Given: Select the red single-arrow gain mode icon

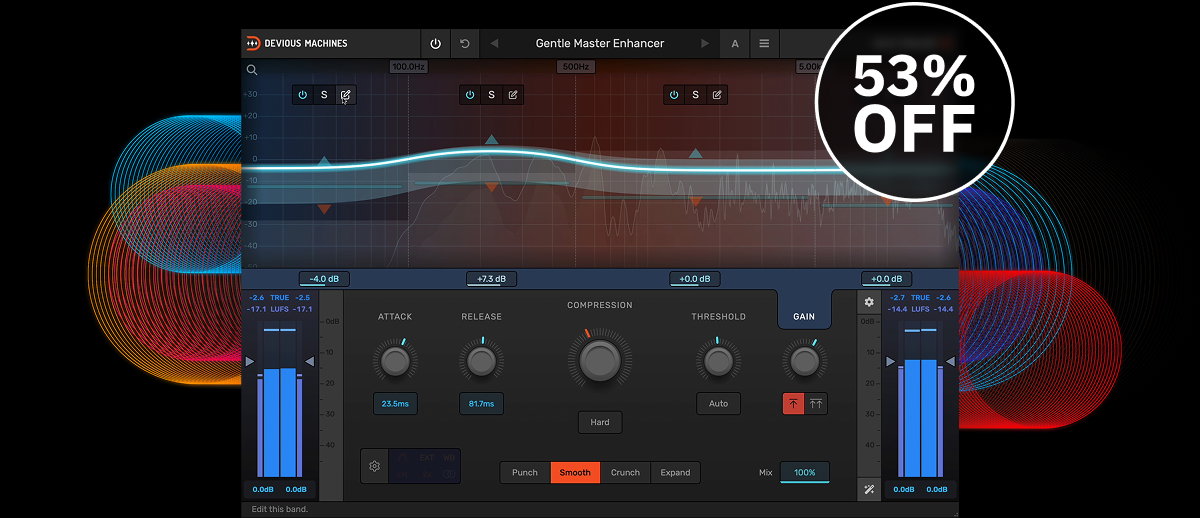Looking at the screenshot, I should point(793,404).
